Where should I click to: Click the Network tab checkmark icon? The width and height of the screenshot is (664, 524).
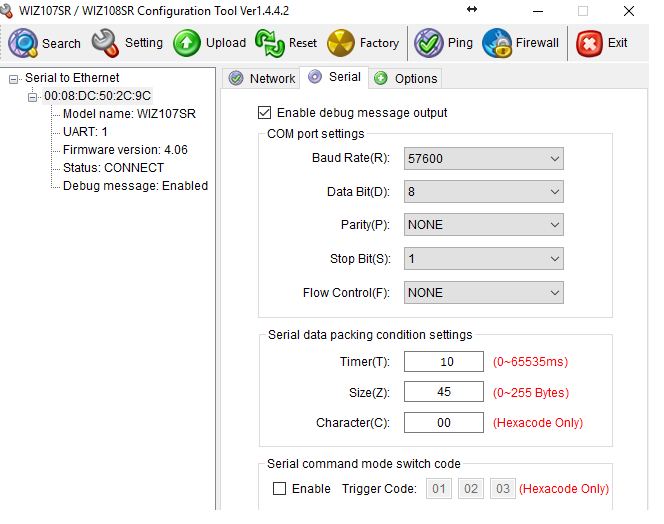click(x=236, y=78)
